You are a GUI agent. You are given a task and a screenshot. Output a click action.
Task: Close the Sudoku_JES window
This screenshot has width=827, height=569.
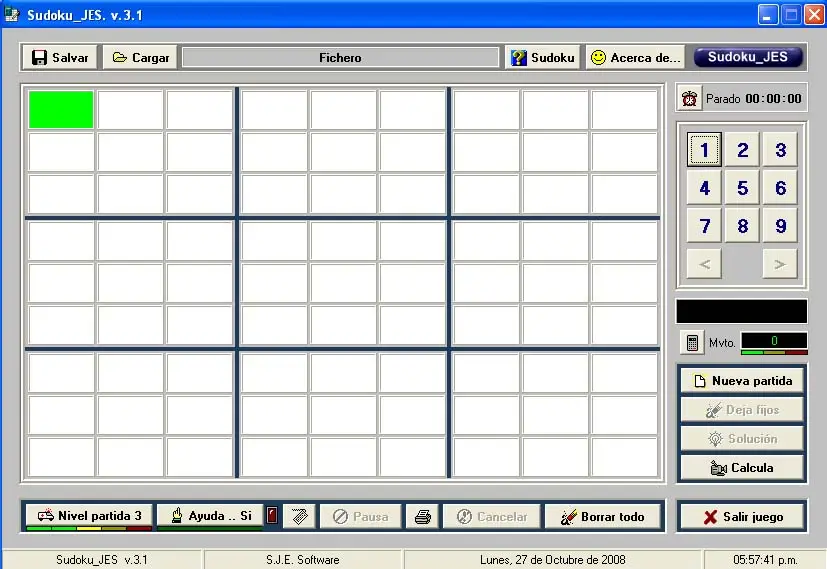pos(814,15)
